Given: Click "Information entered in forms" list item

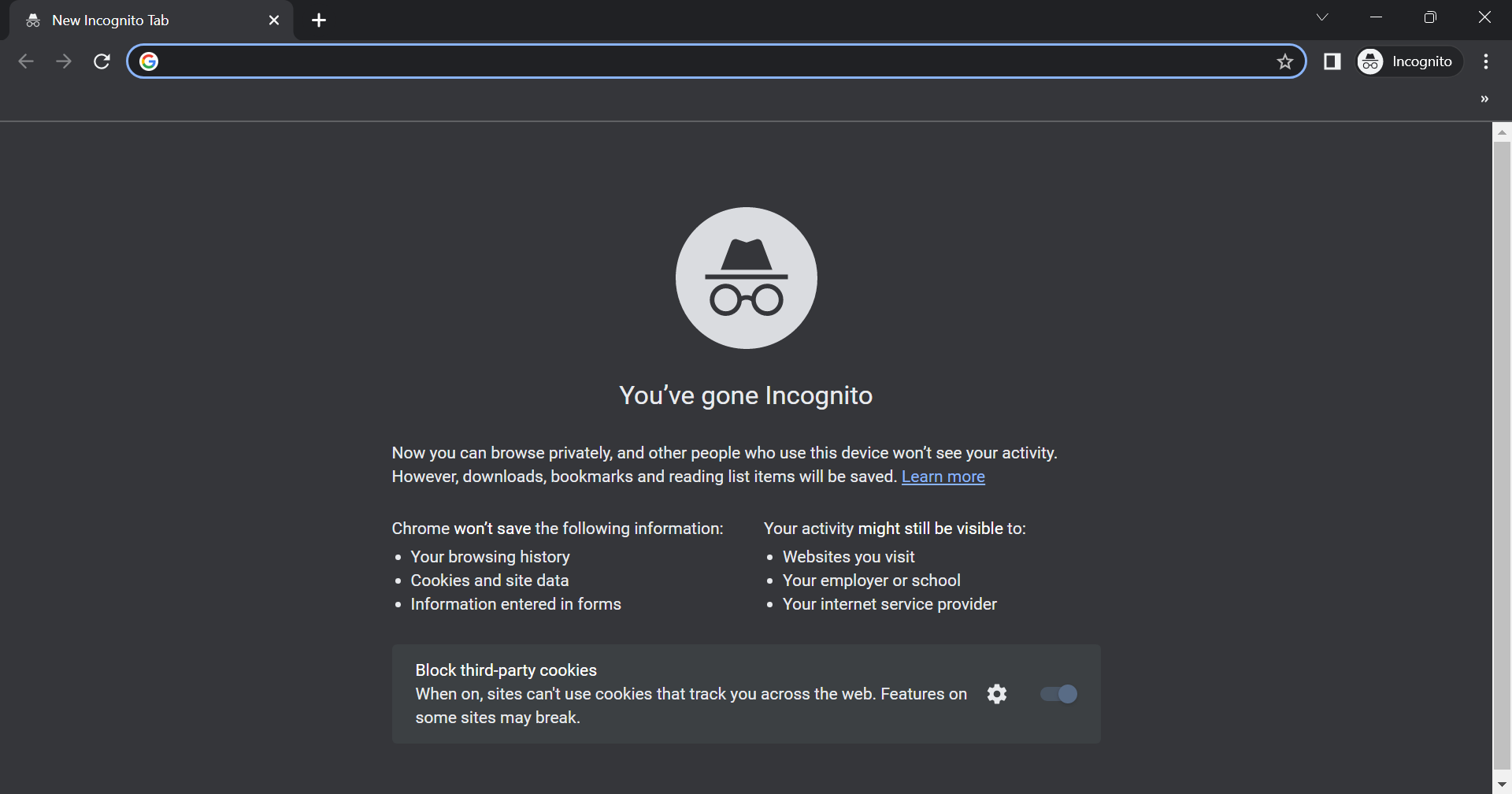Looking at the screenshot, I should coord(516,604).
